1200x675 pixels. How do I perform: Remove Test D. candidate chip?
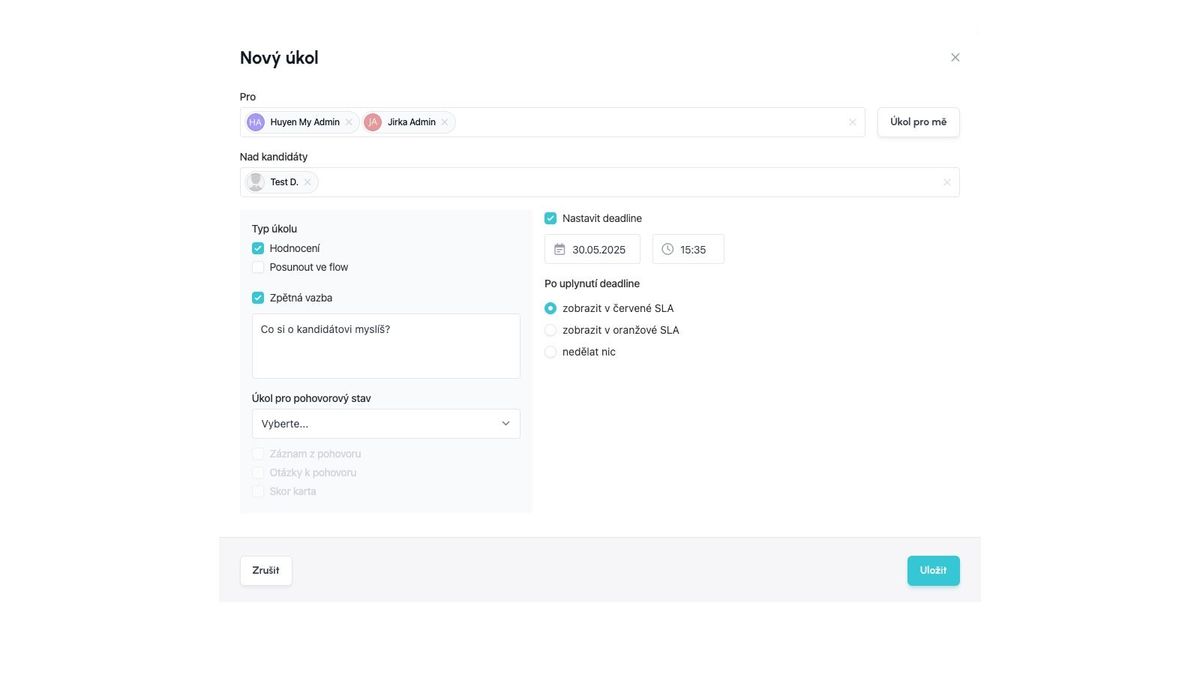(x=308, y=182)
